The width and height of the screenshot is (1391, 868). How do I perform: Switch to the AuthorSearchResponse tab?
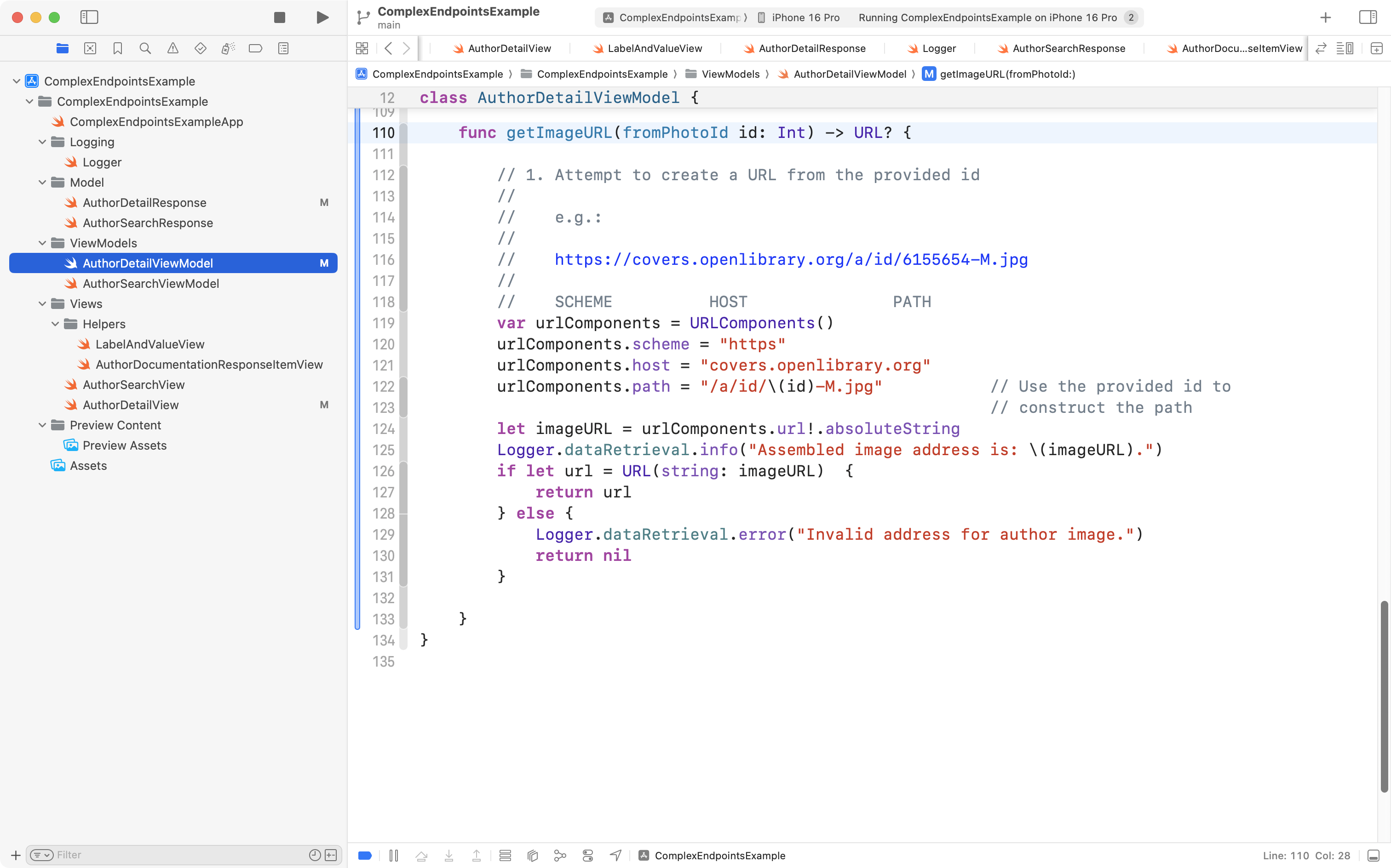pos(1068,48)
